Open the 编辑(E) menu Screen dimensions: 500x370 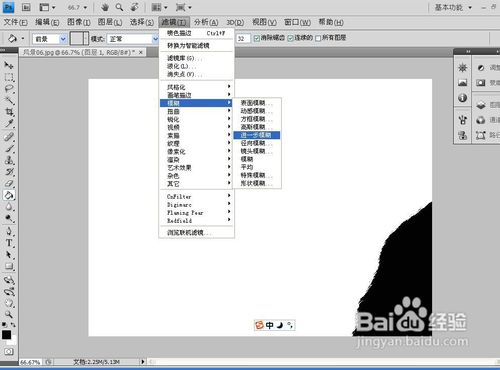click(47, 22)
